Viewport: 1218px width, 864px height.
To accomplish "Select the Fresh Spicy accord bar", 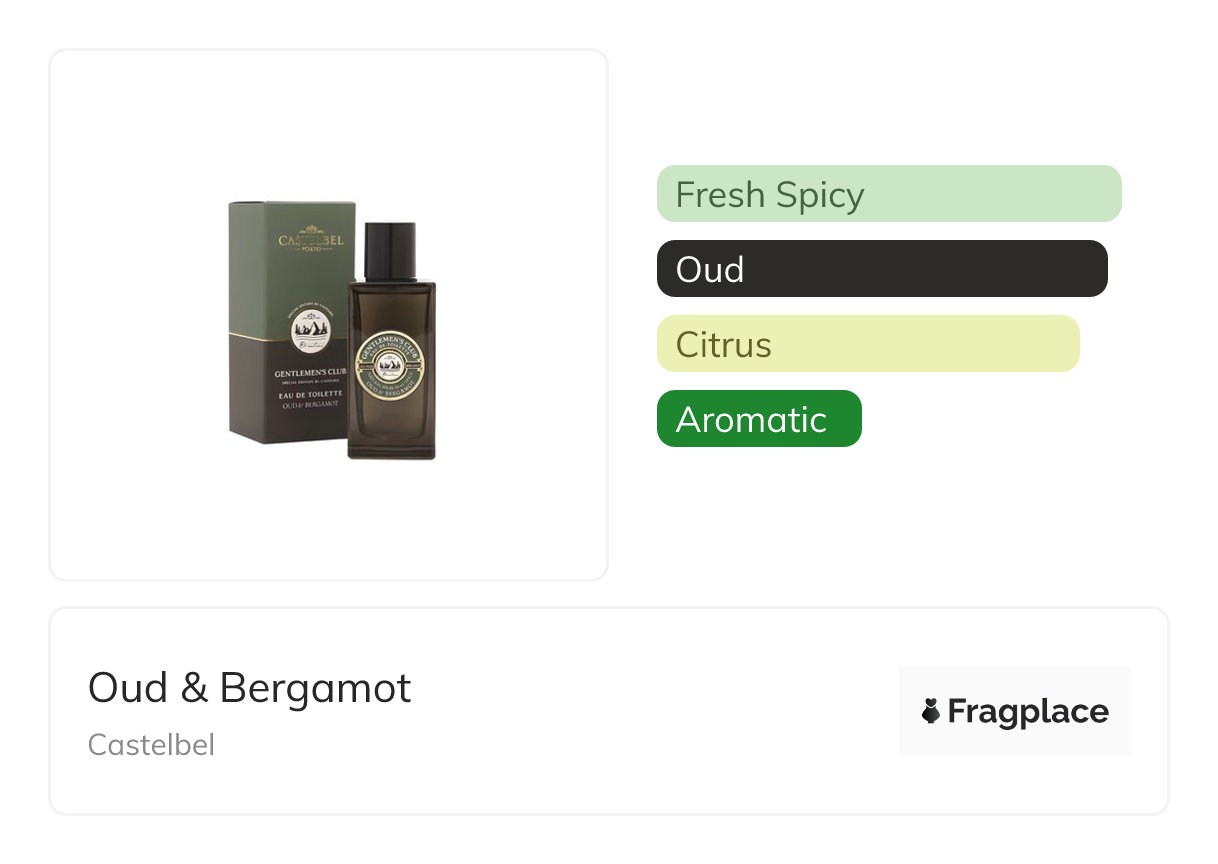I will pos(888,194).
